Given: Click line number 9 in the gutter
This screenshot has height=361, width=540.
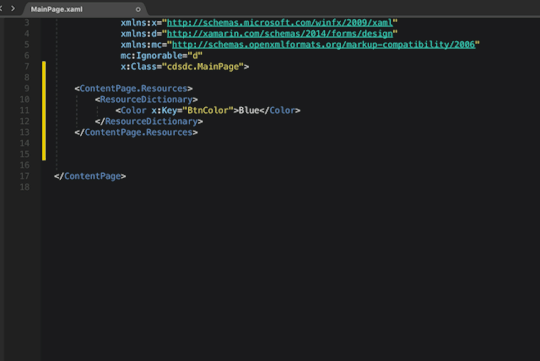Looking at the screenshot, I should (27, 89).
